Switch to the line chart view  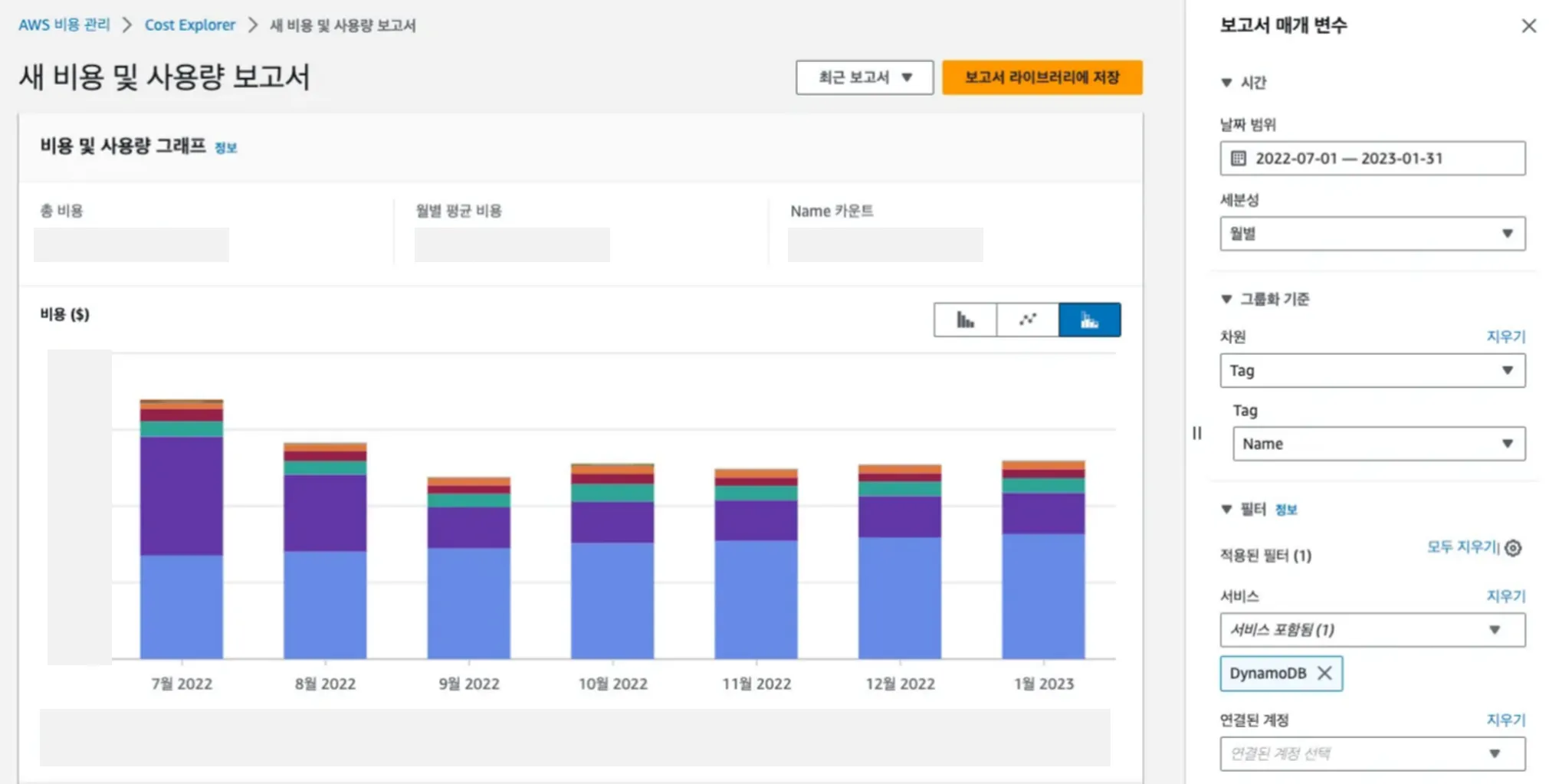coord(1027,320)
